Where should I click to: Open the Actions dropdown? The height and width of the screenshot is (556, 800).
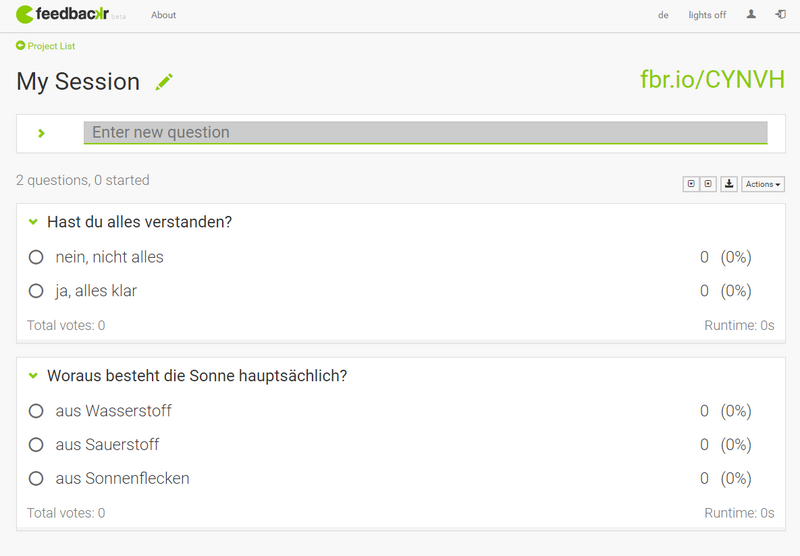point(763,184)
